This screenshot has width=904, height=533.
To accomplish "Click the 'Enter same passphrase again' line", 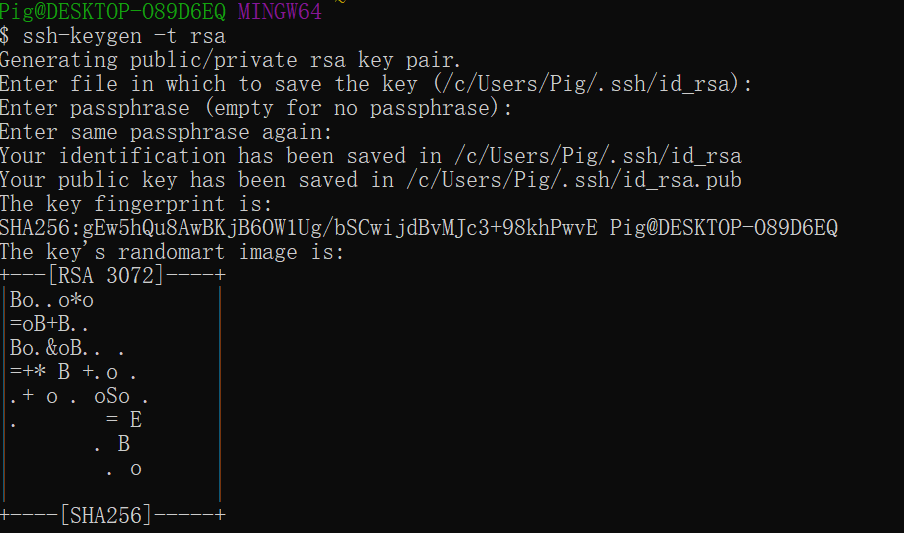I will [x=165, y=132].
